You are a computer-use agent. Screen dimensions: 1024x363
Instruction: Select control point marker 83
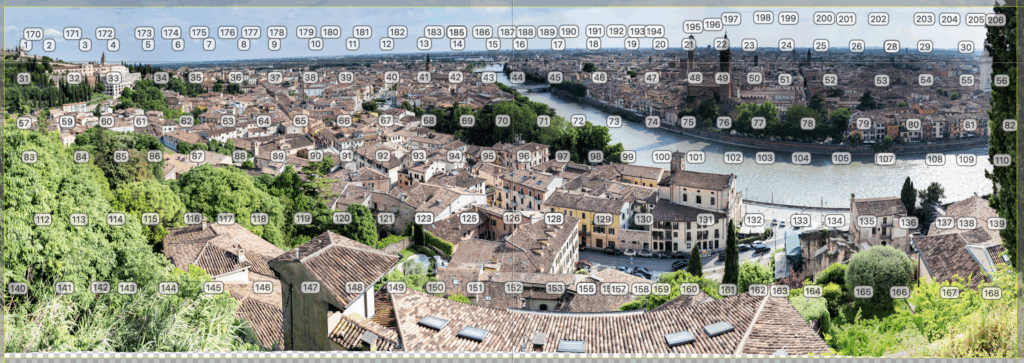click(29, 157)
